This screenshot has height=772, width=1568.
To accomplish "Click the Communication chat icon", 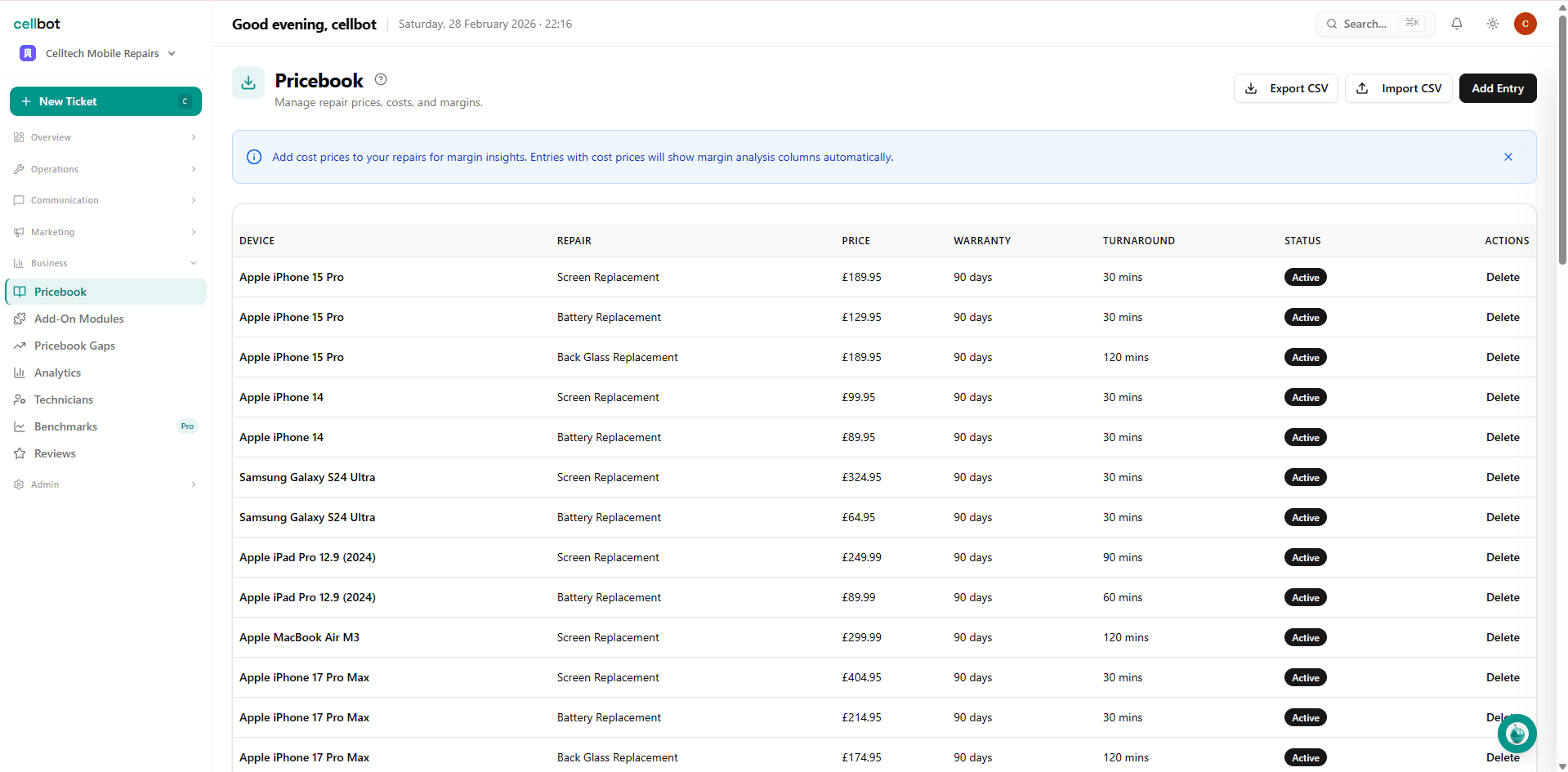I will tap(19, 200).
